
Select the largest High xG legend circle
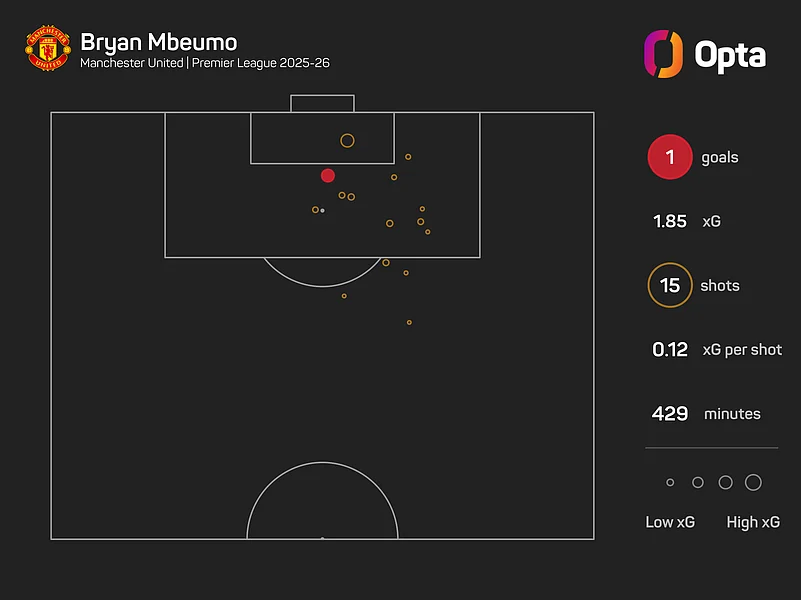coord(753,482)
